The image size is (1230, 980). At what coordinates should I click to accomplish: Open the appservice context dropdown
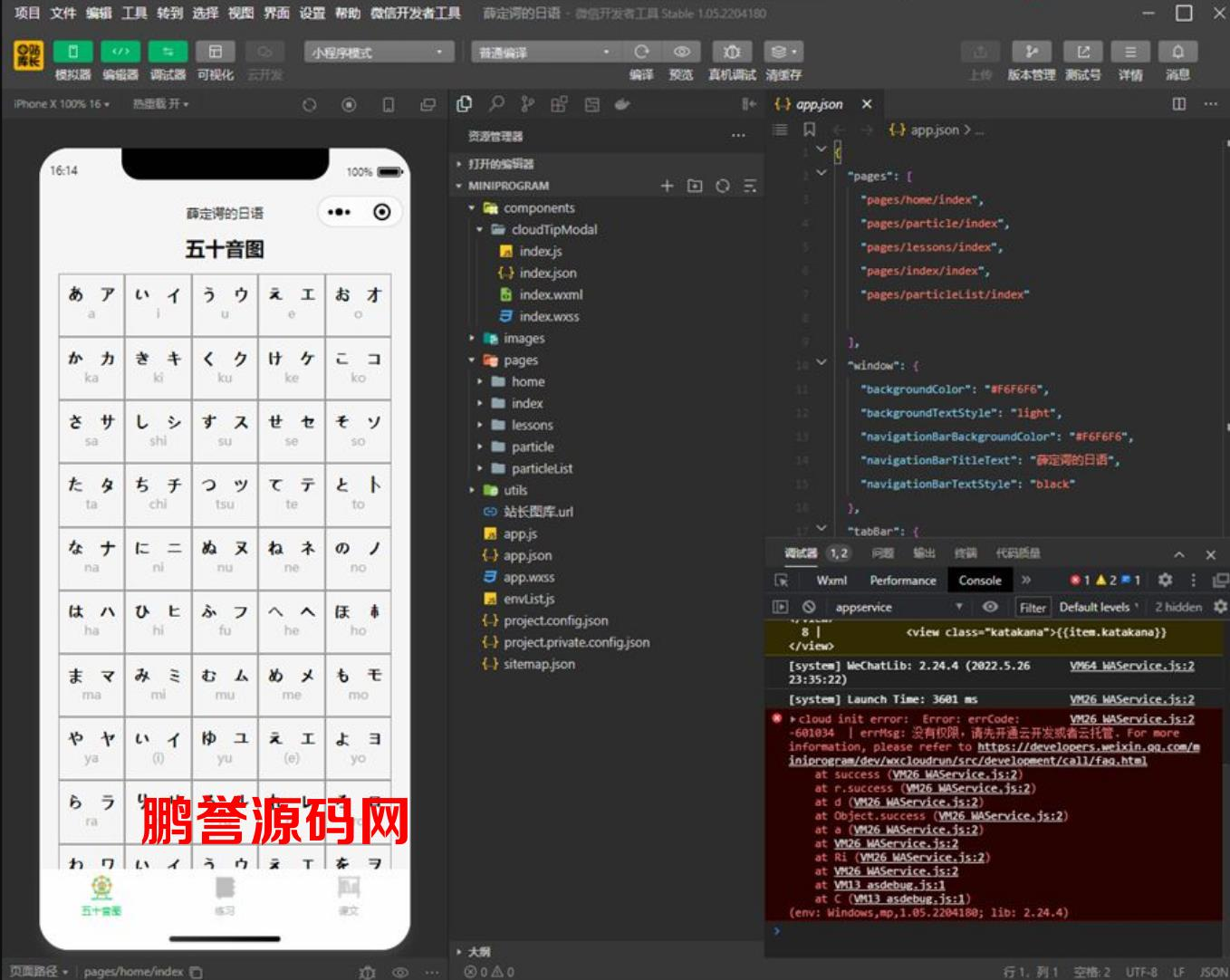[897, 607]
